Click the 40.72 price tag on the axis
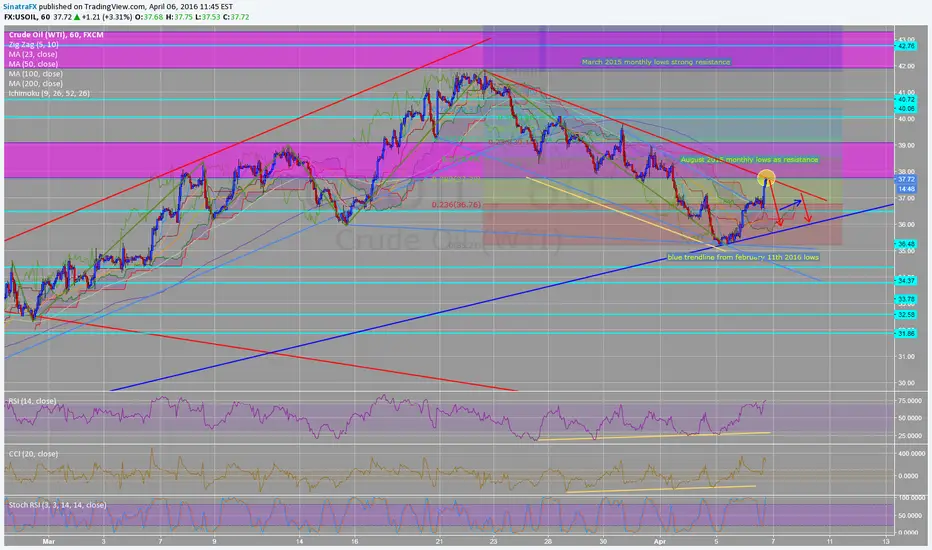The image size is (932, 550). [906, 100]
